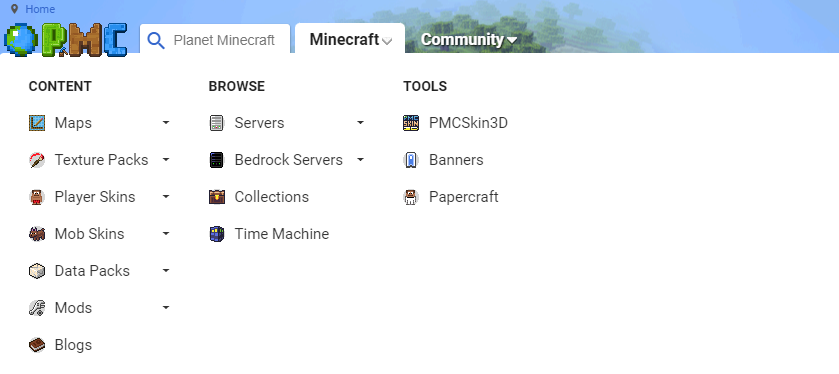Viewport: 839px width, 374px height.
Task: Expand the Bedrock Servers submenu arrow
Action: [x=360, y=160]
